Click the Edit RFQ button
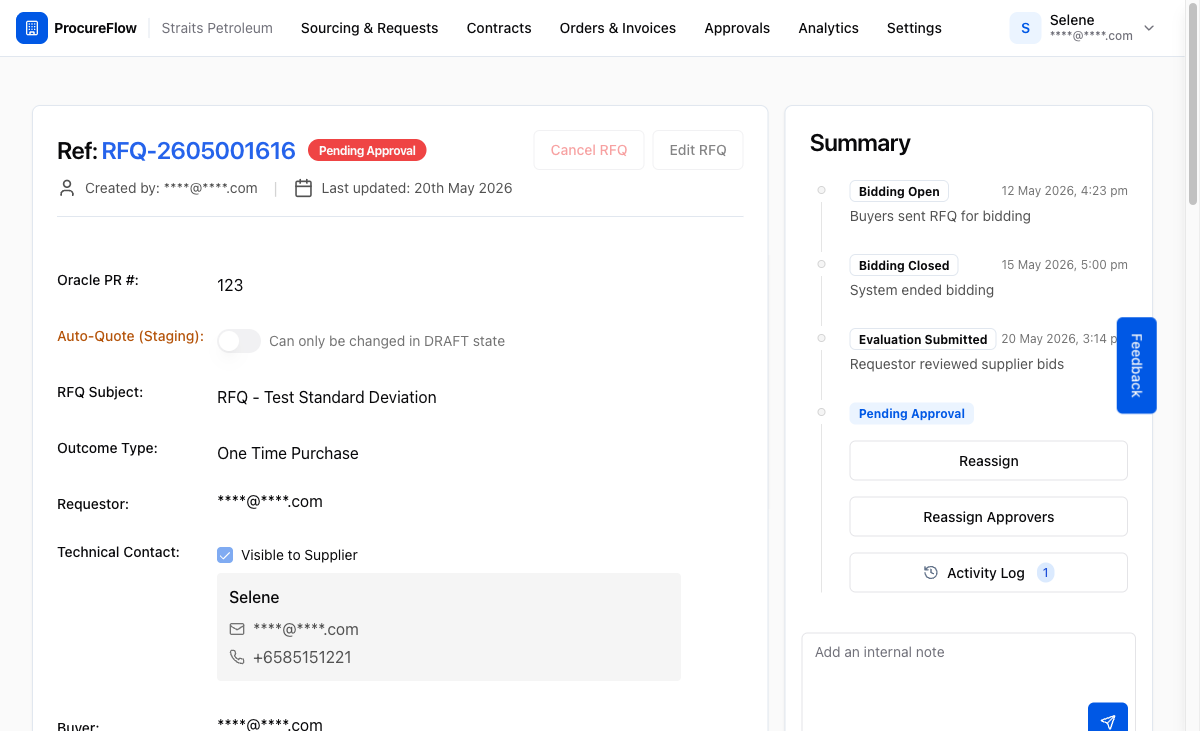The width and height of the screenshot is (1200, 731). [698, 150]
